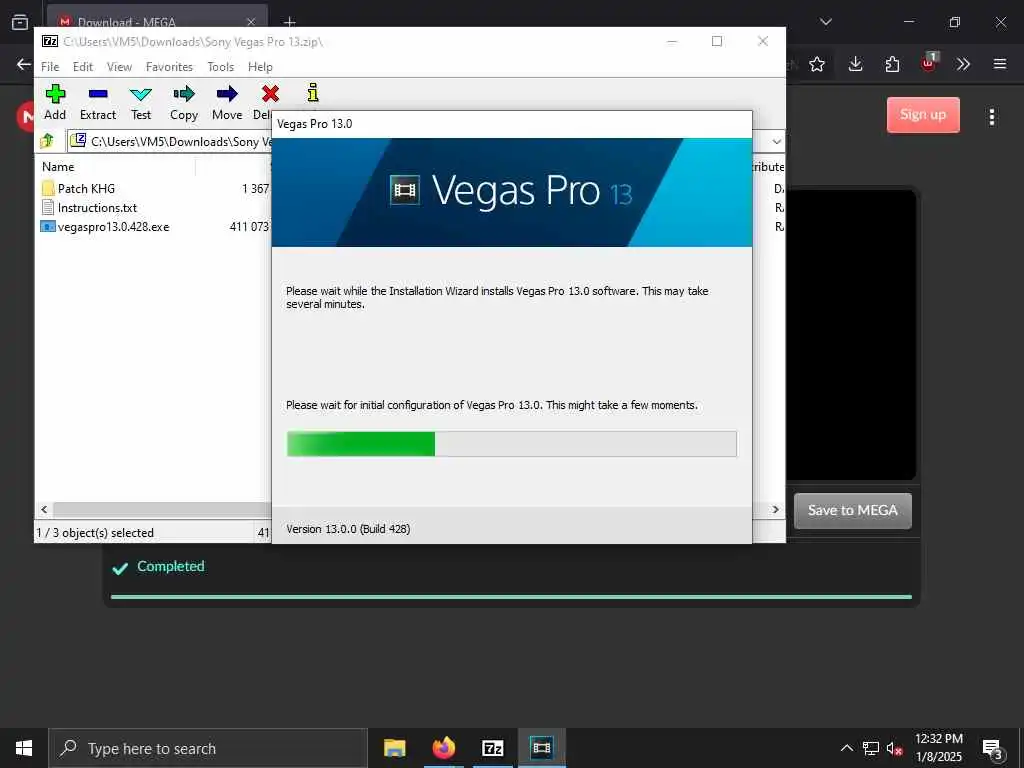
Task: Click the Sign up button on MEGA
Action: click(923, 115)
